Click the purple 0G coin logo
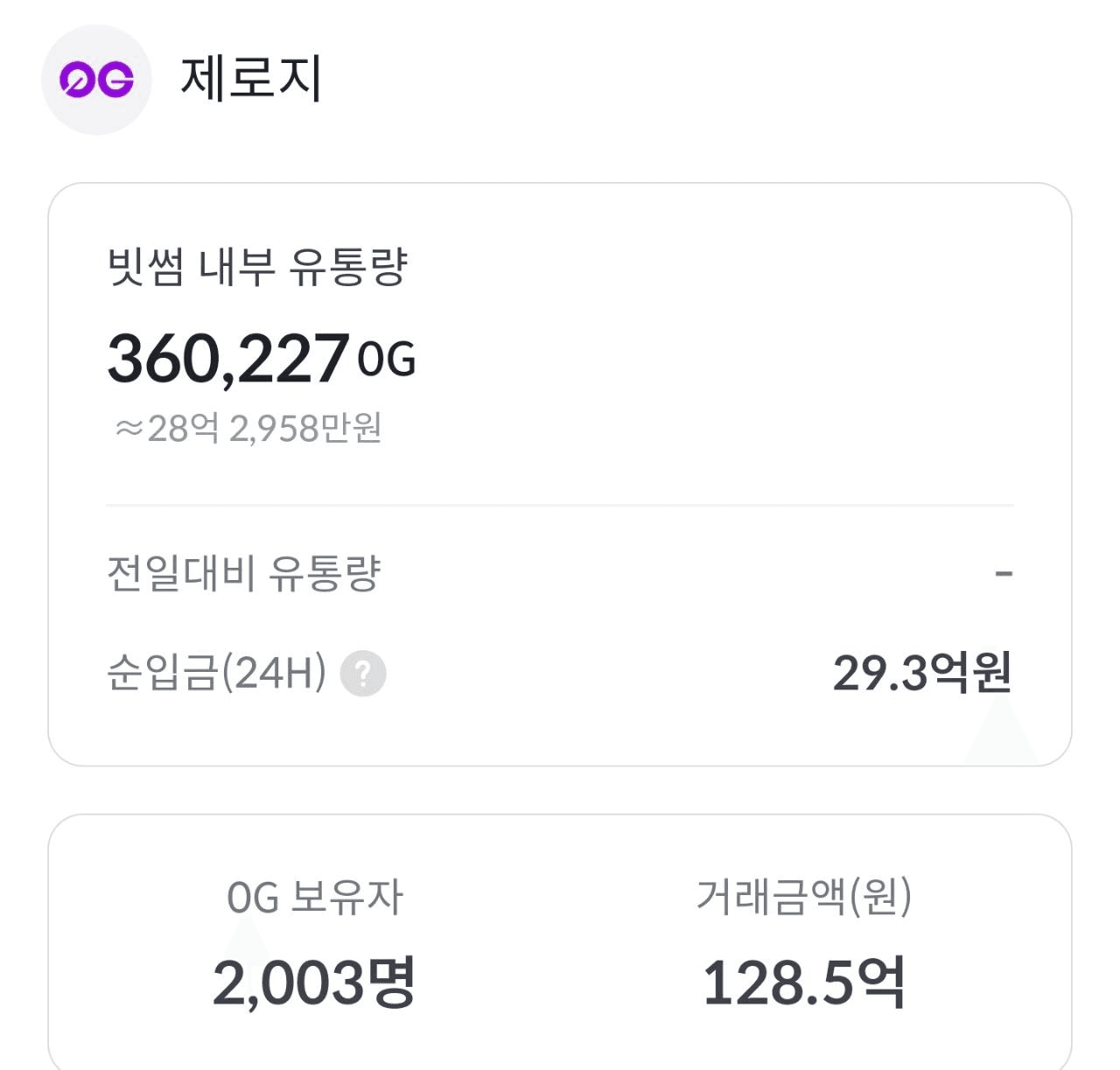1120x1070 pixels. click(96, 80)
